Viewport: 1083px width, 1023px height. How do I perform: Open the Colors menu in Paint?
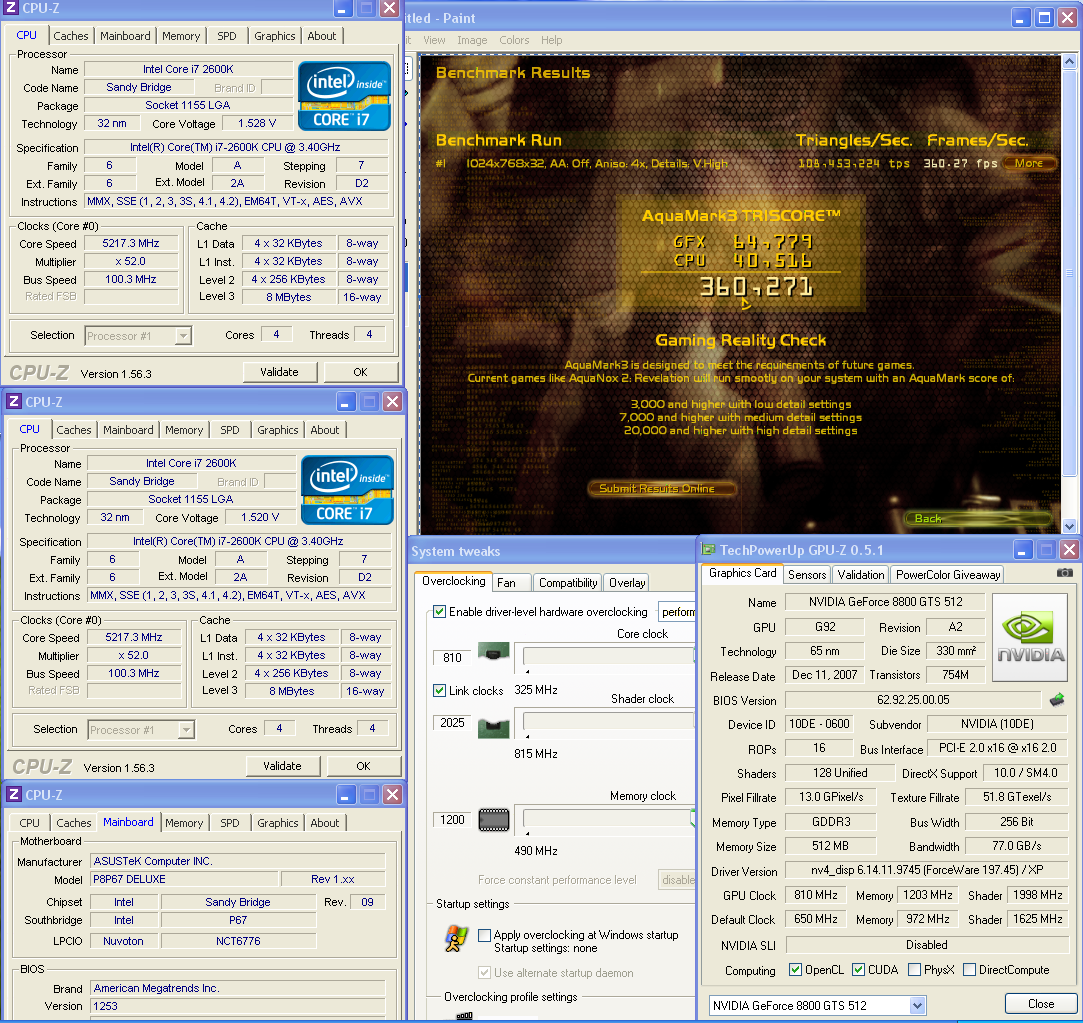click(x=514, y=40)
